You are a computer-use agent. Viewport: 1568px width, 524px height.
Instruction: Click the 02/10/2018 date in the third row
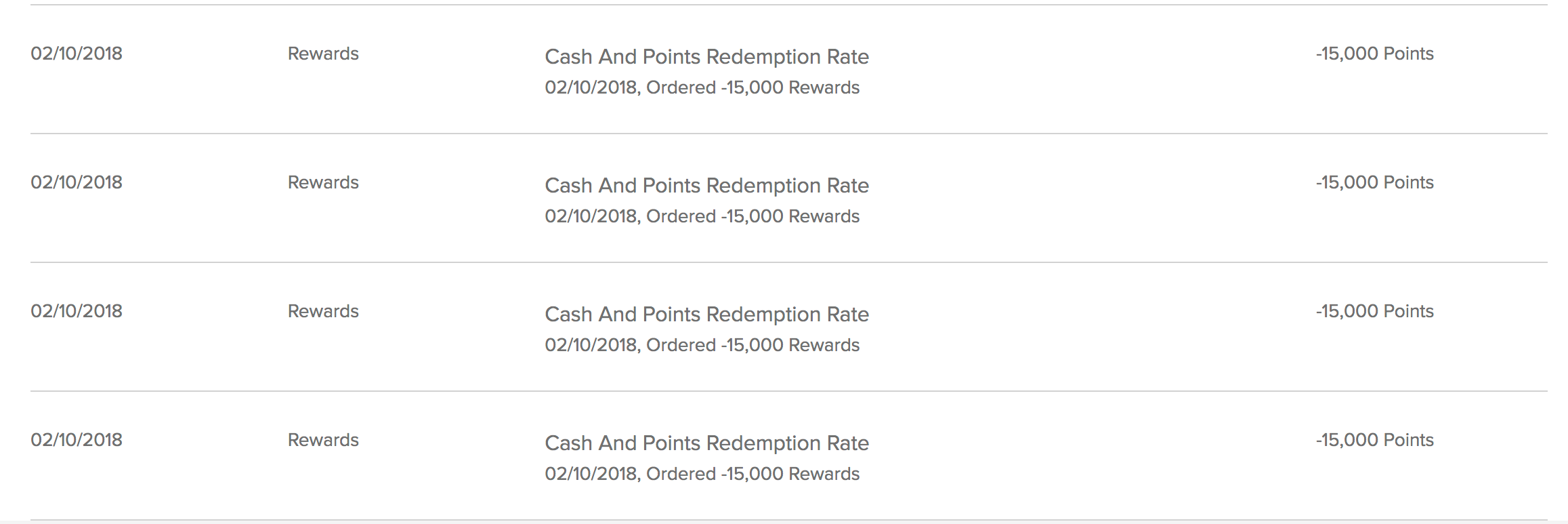click(77, 311)
